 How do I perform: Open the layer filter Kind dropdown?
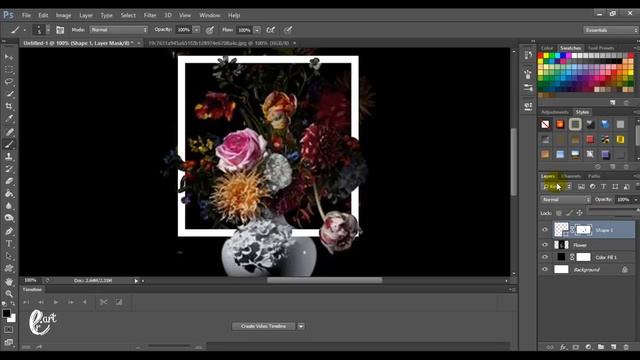[x=557, y=187]
